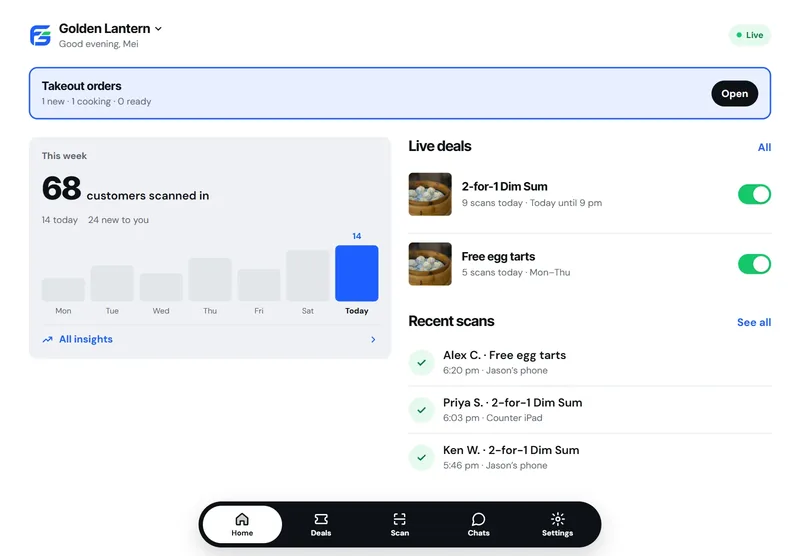This screenshot has width=800, height=556.
Task: Click the Live status badge
Action: point(749,35)
